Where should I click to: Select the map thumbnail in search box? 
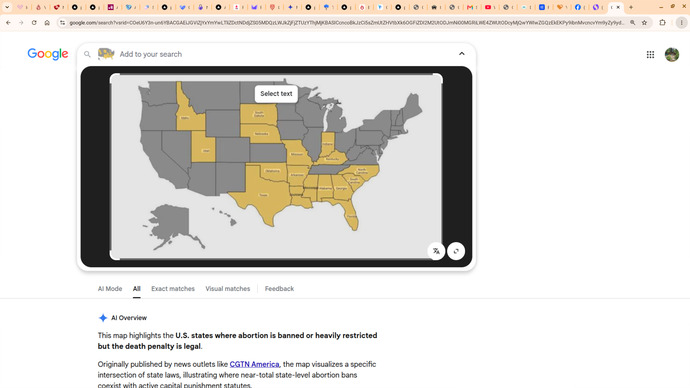(x=106, y=54)
